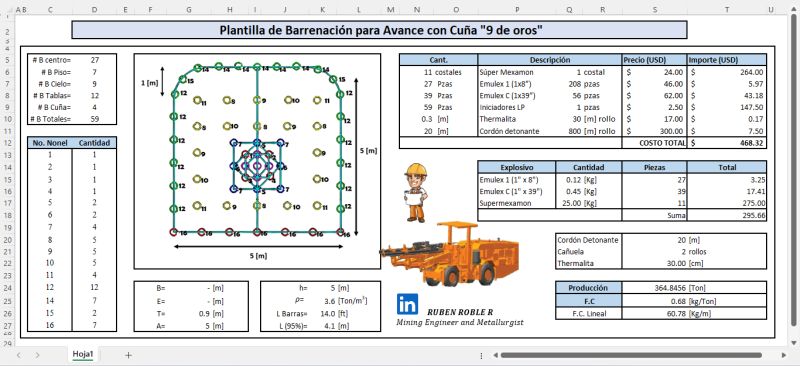
Task: Click the horizontal scrollbar left arrow
Action: [494, 355]
